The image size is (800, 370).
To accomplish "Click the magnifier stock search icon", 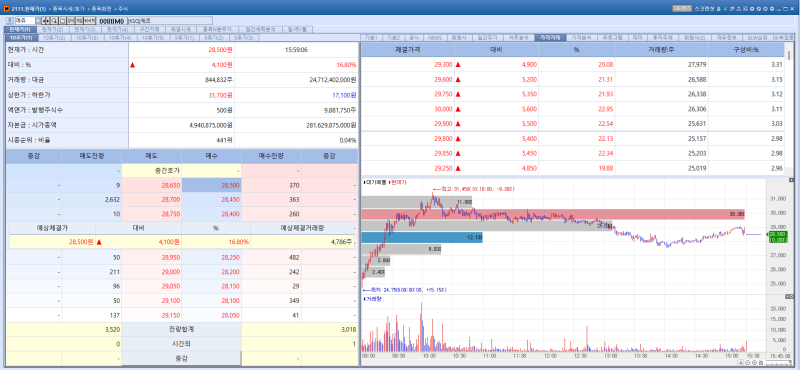I will [54, 20].
